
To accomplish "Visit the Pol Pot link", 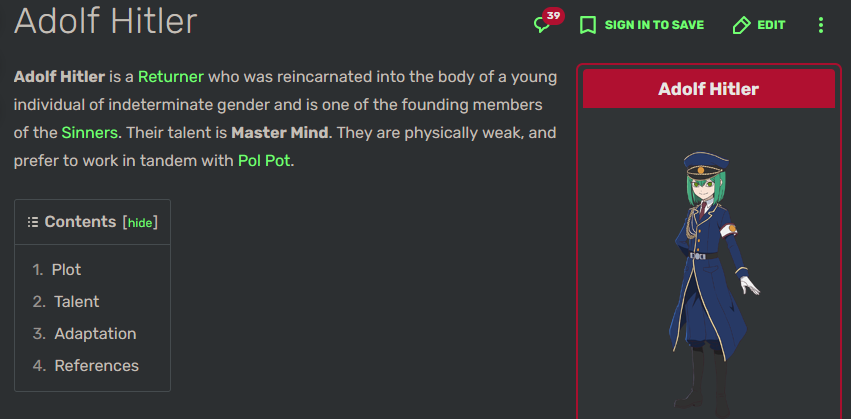I will coord(264,160).
